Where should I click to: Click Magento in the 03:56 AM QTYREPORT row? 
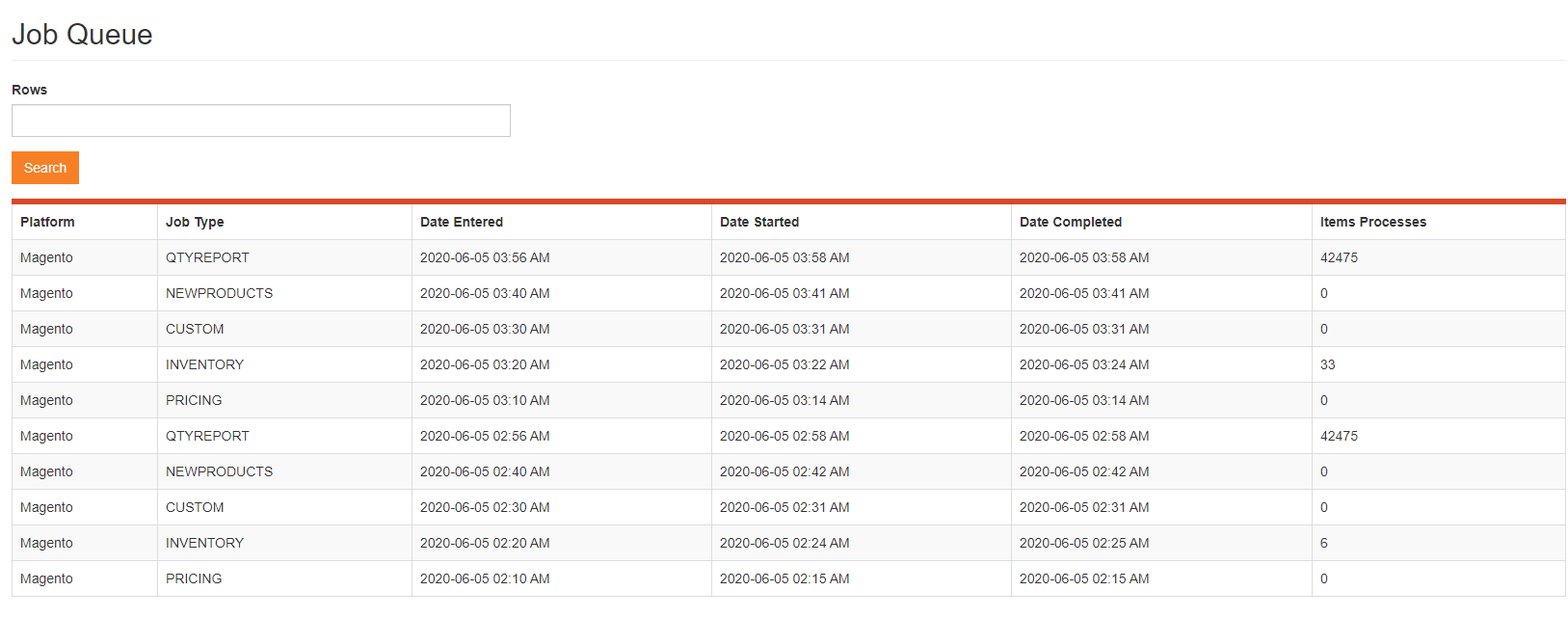(x=46, y=257)
